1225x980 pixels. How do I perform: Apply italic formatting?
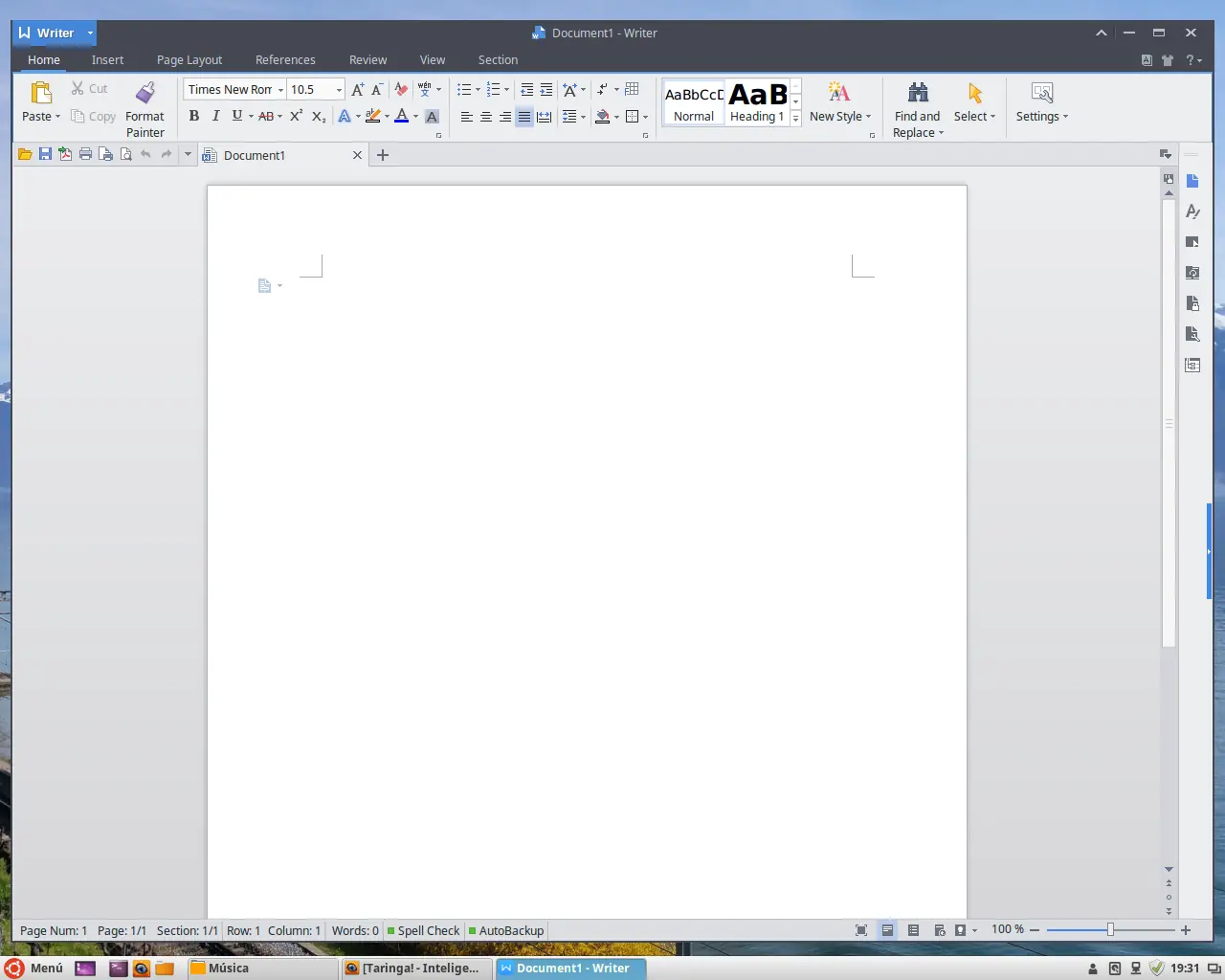215,116
